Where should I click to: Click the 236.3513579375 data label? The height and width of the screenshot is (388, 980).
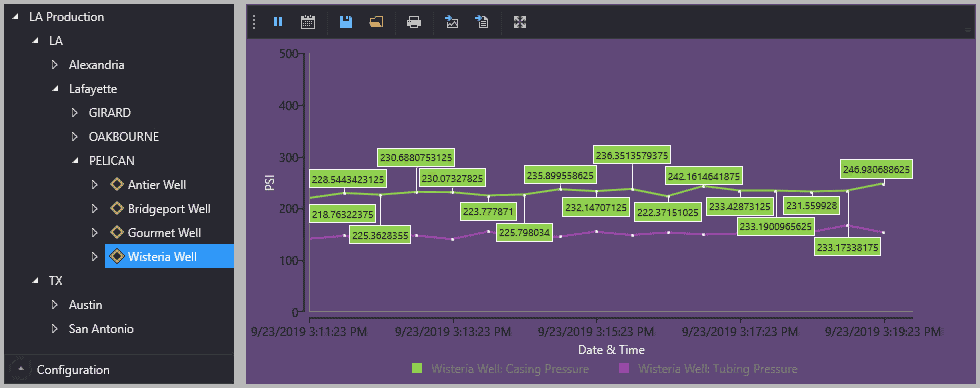tap(632, 155)
